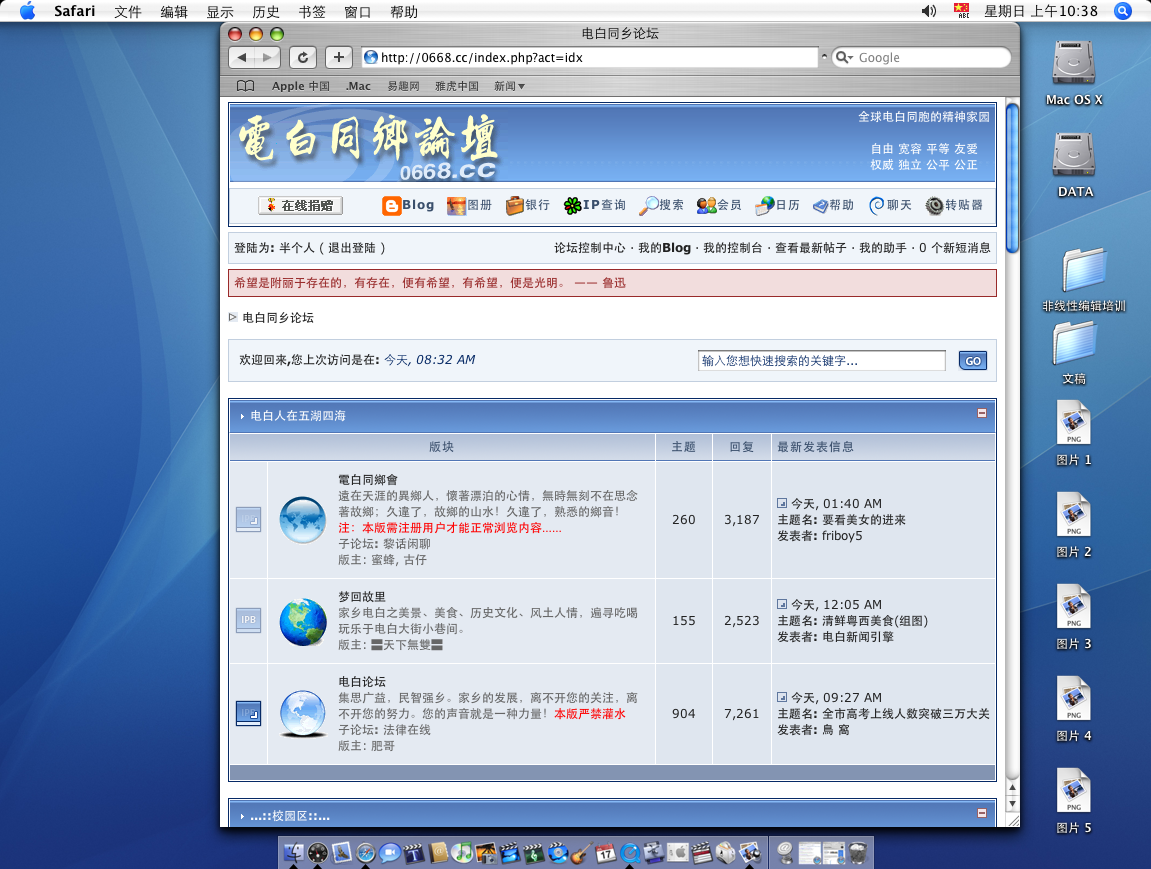The width and height of the screenshot is (1151, 869).
Task: Open the 会员 members icon
Action: click(x=706, y=206)
